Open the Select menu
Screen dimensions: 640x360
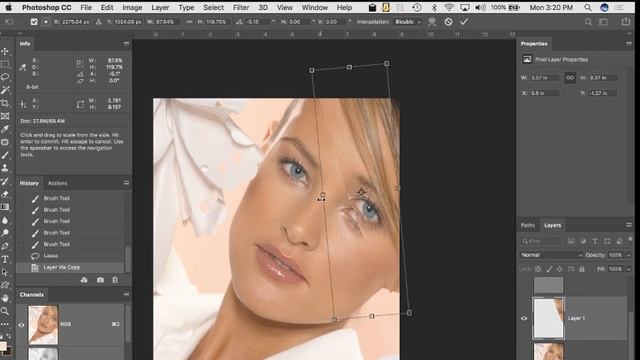click(x=213, y=7)
